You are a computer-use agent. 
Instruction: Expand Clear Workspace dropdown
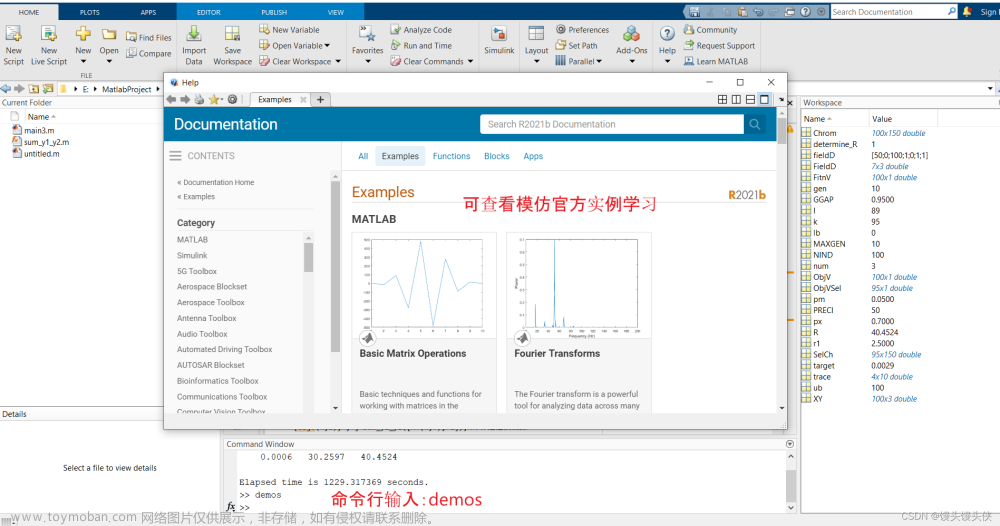pyautogui.click(x=338, y=62)
